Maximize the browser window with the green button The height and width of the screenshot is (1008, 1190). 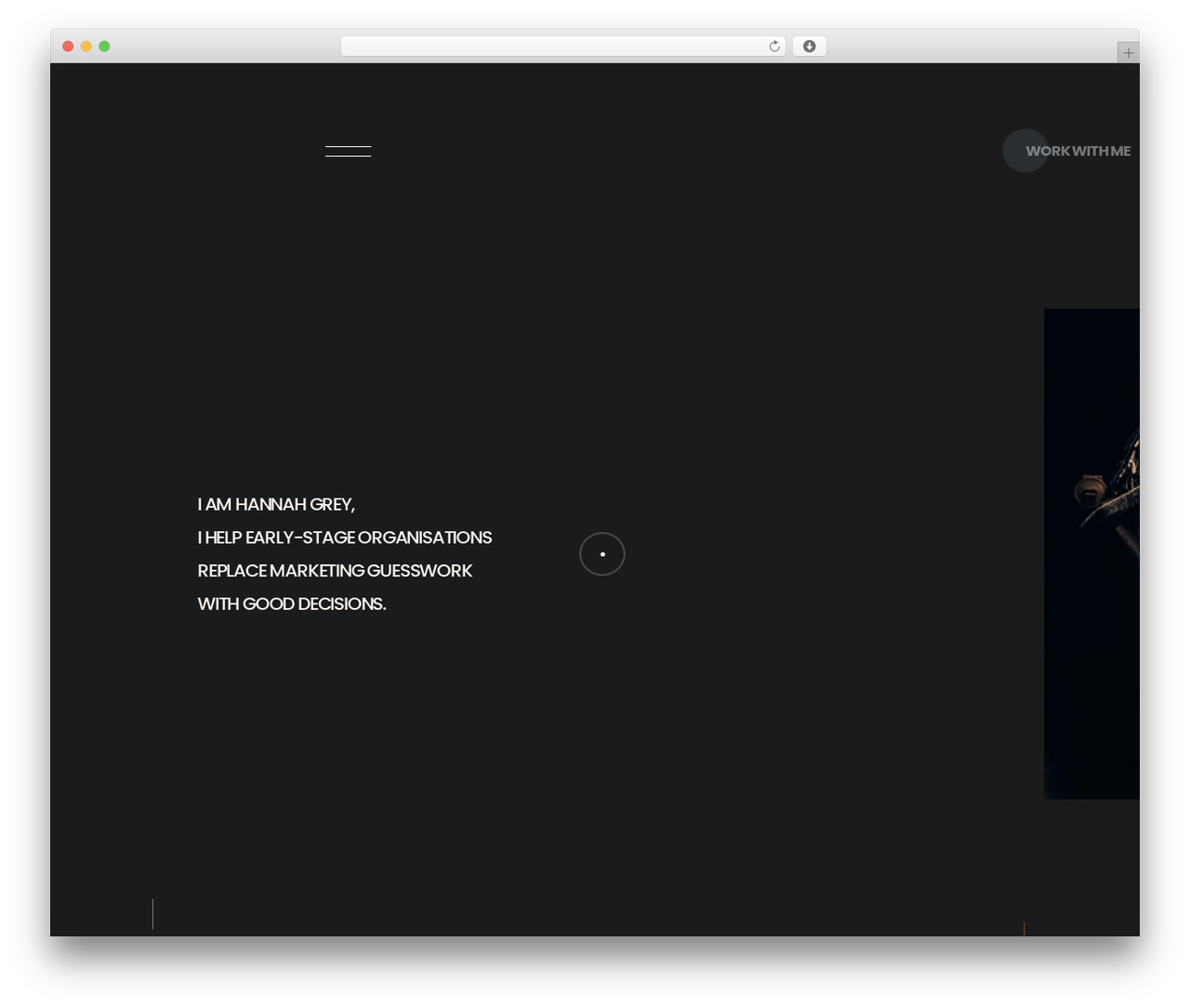point(104,46)
